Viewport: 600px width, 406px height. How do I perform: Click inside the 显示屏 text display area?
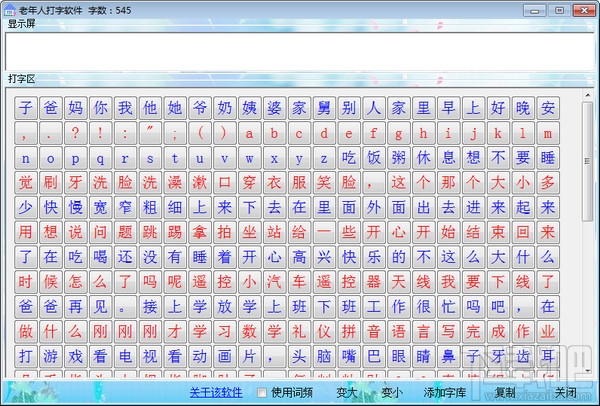coord(300,51)
